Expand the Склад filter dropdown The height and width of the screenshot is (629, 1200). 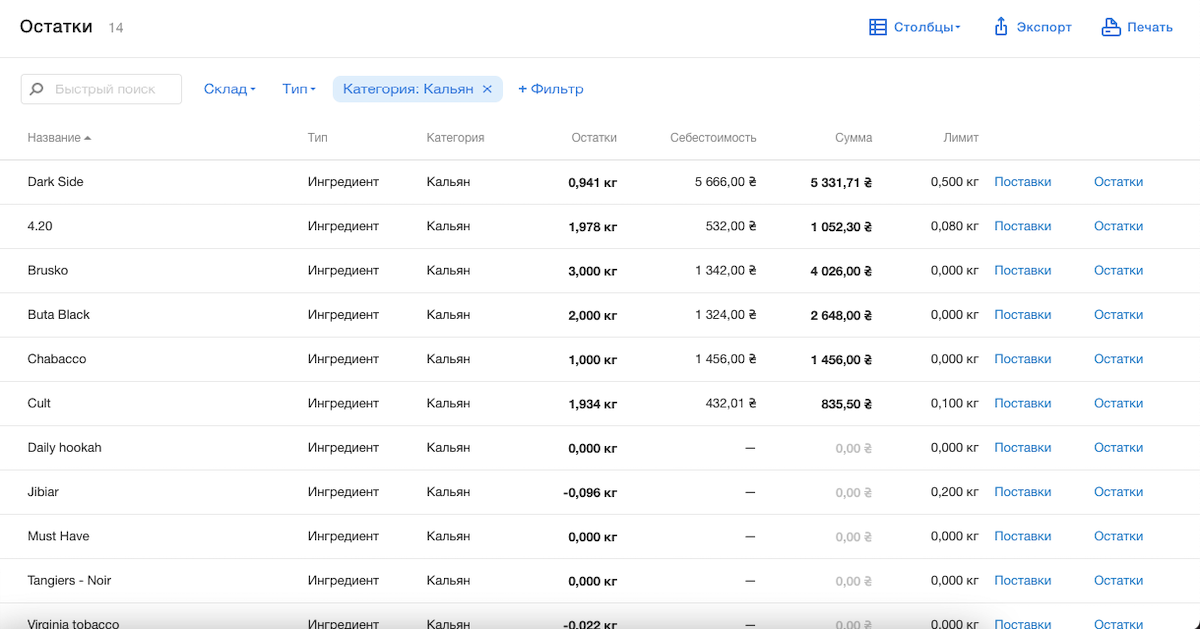pyautogui.click(x=230, y=89)
